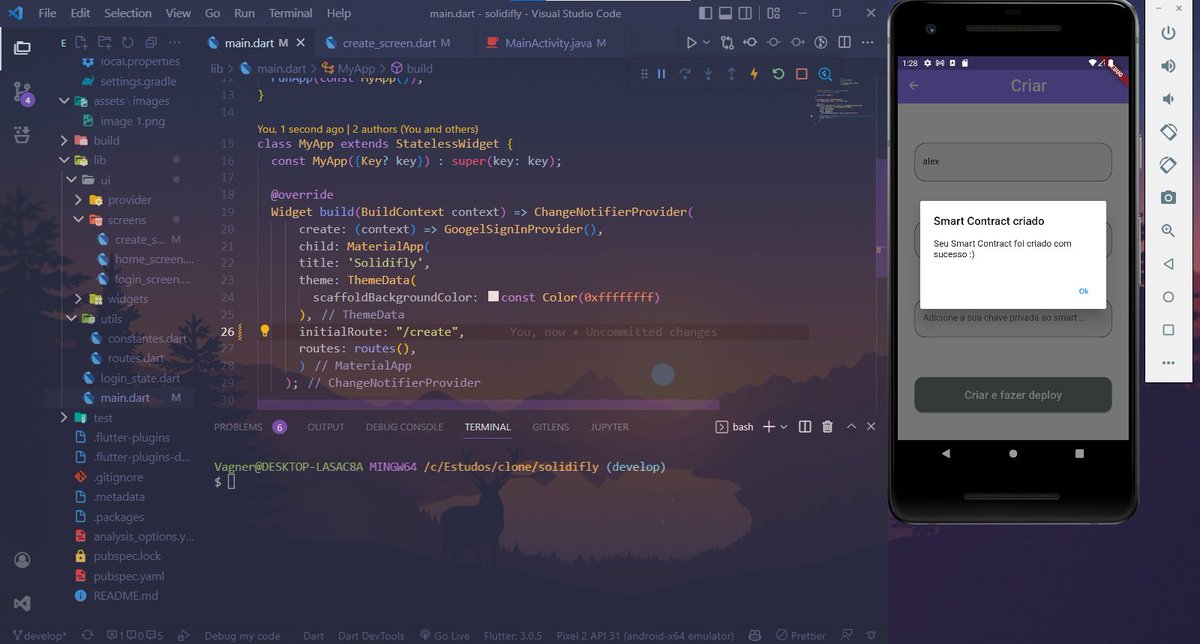Show code action lightbulb on line 26

265,331
